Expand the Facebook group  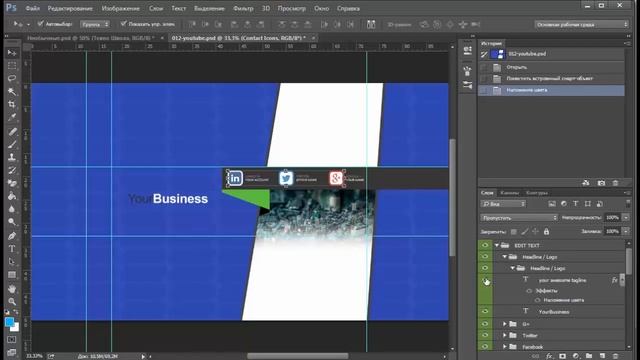(x=505, y=347)
